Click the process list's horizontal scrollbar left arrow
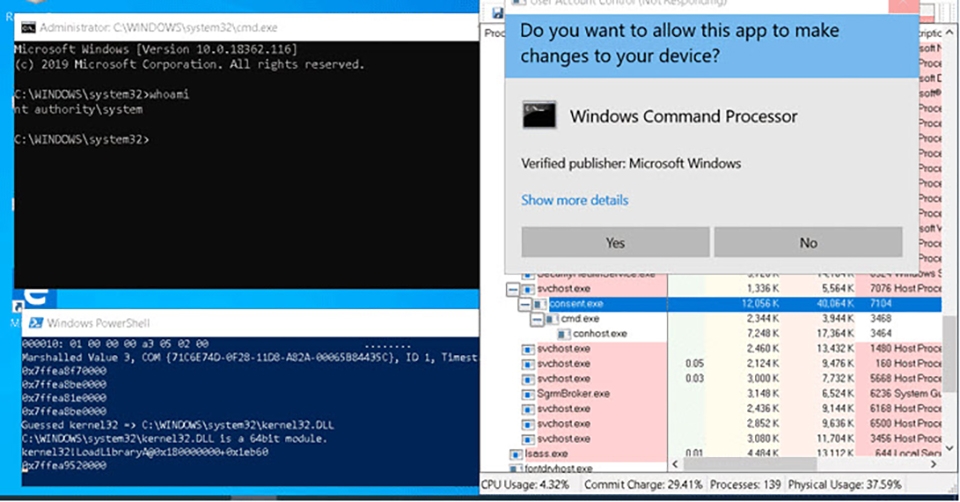The height and width of the screenshot is (502, 960). coord(675,465)
